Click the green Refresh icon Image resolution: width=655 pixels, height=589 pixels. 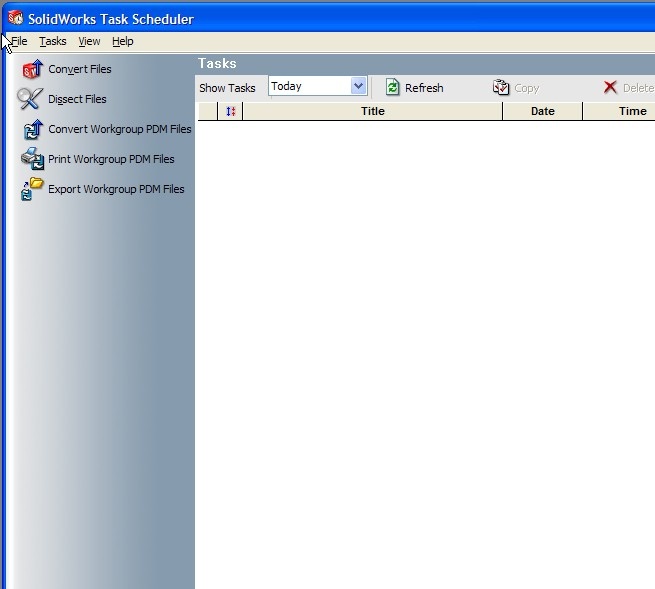pyautogui.click(x=392, y=87)
